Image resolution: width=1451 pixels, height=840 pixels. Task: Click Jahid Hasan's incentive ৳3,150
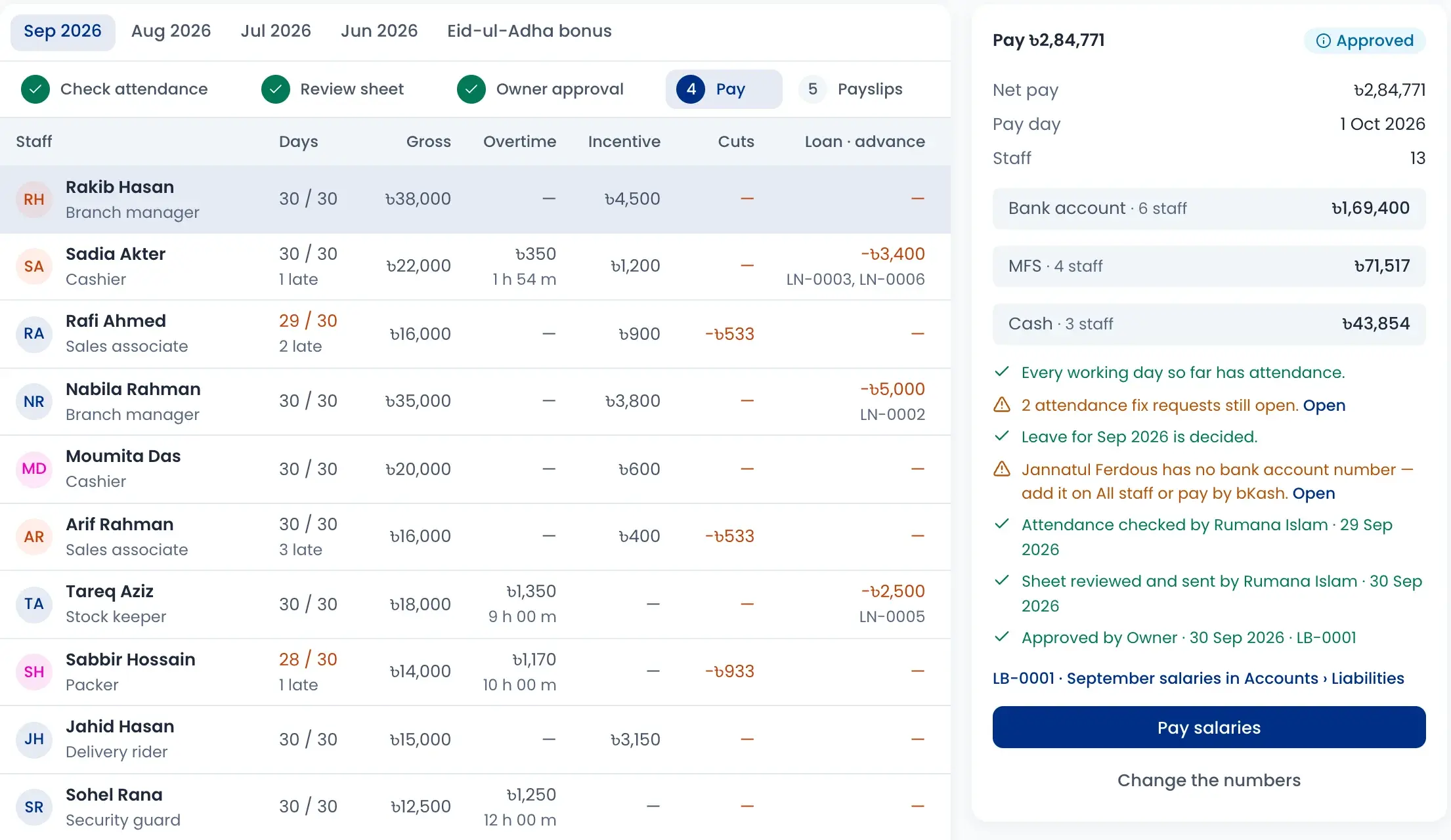[x=635, y=740]
